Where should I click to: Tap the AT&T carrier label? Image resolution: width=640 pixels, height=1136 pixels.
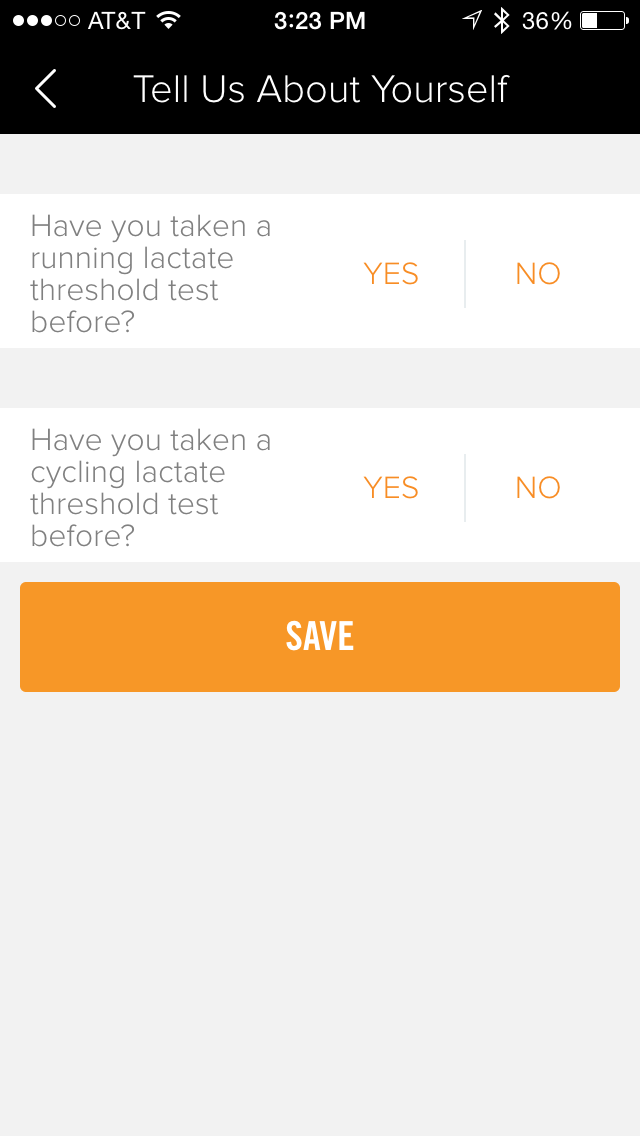coord(116,20)
